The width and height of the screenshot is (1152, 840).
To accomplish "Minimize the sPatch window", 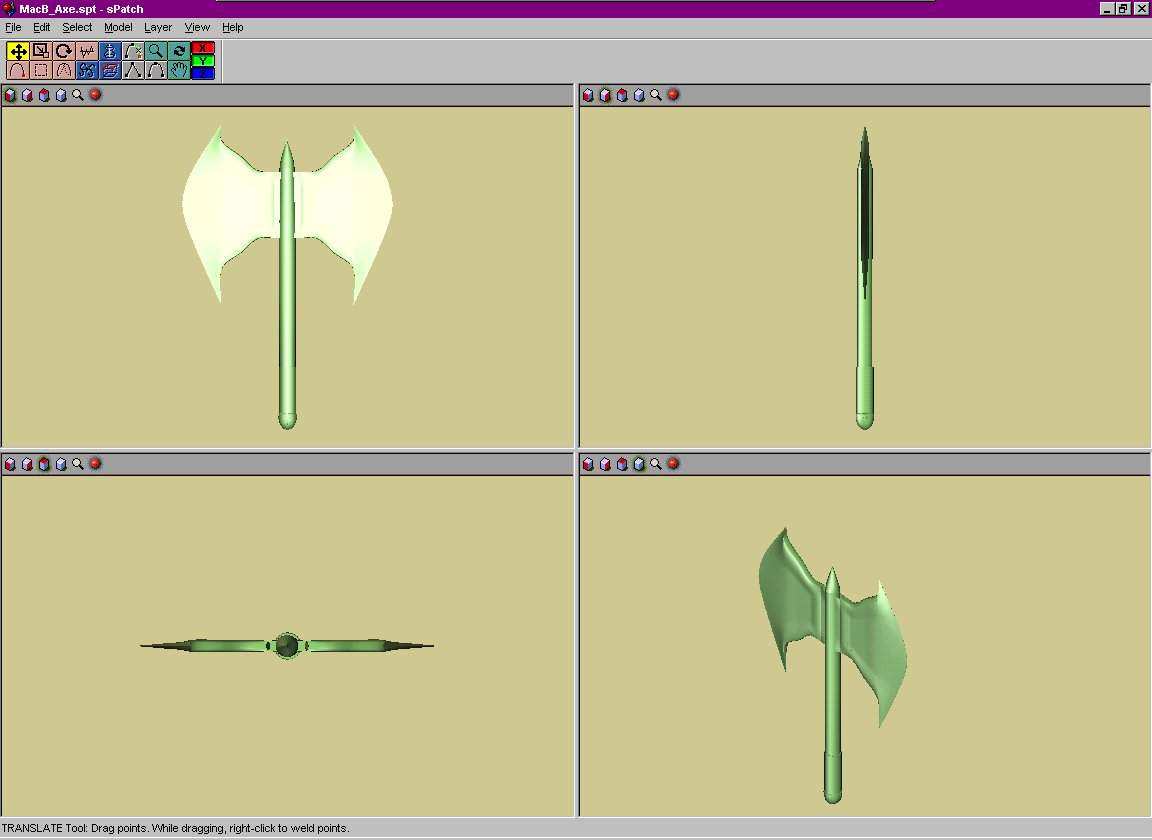I will (x=1107, y=9).
